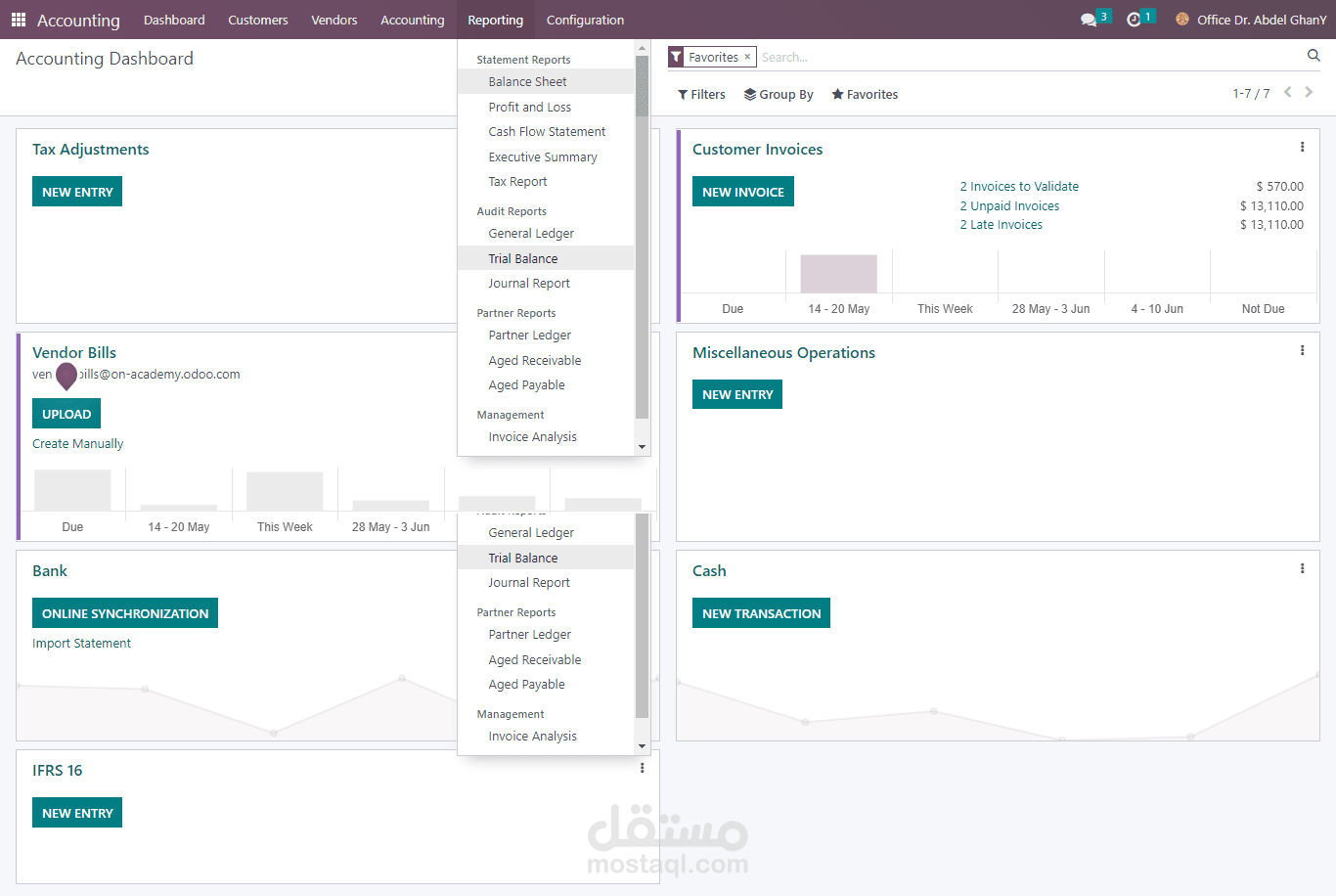
Task: Open the conversations chat bubble icon
Action: click(1089, 20)
